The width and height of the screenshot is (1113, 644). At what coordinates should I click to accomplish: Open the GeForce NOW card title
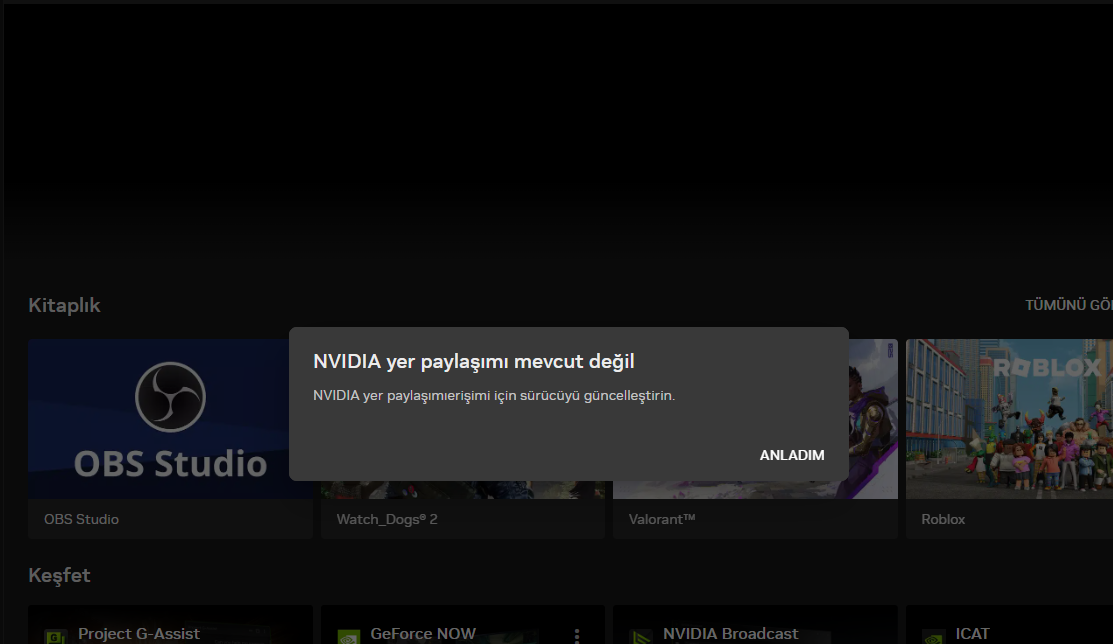423,633
